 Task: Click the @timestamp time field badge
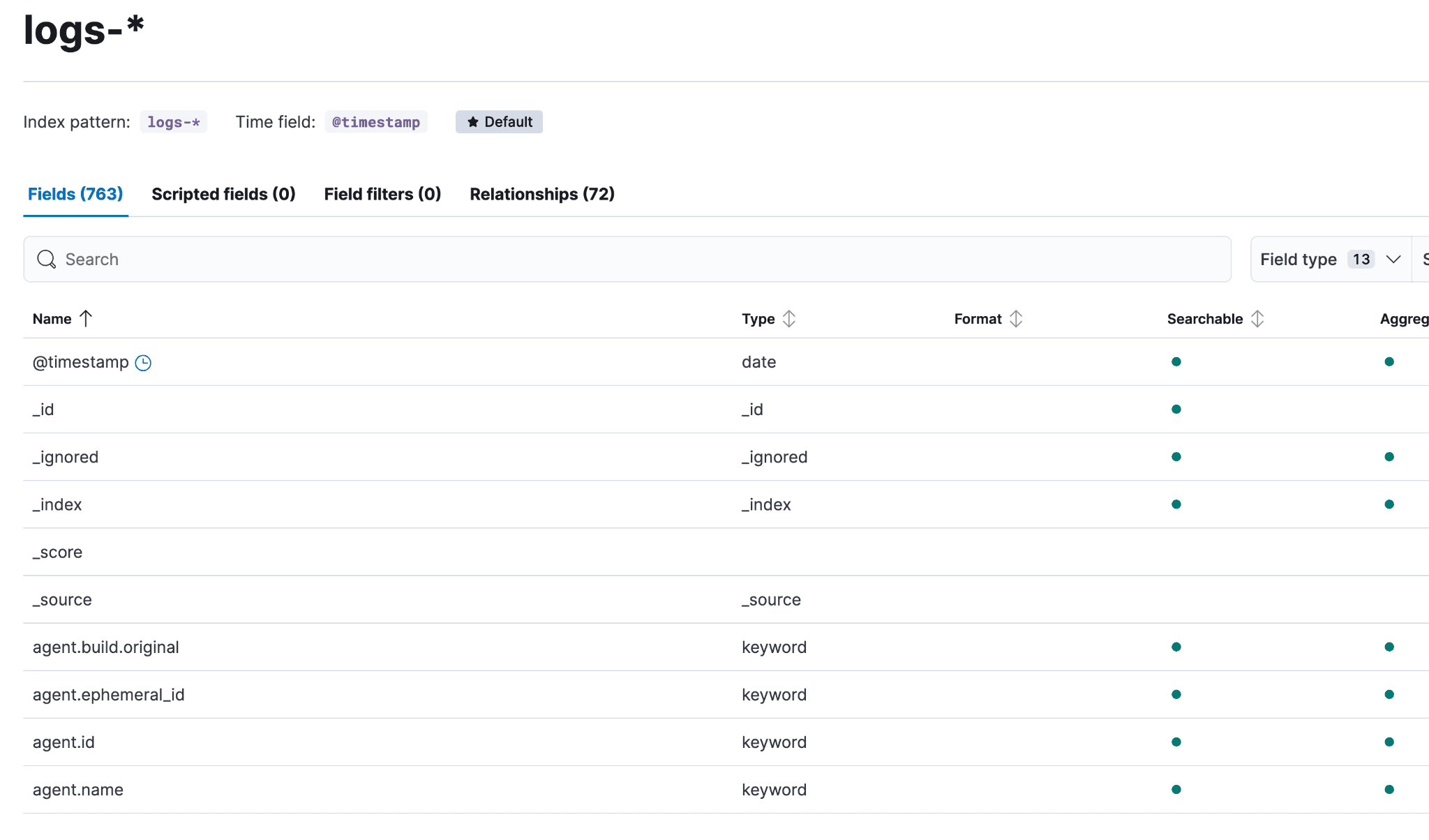pos(376,122)
